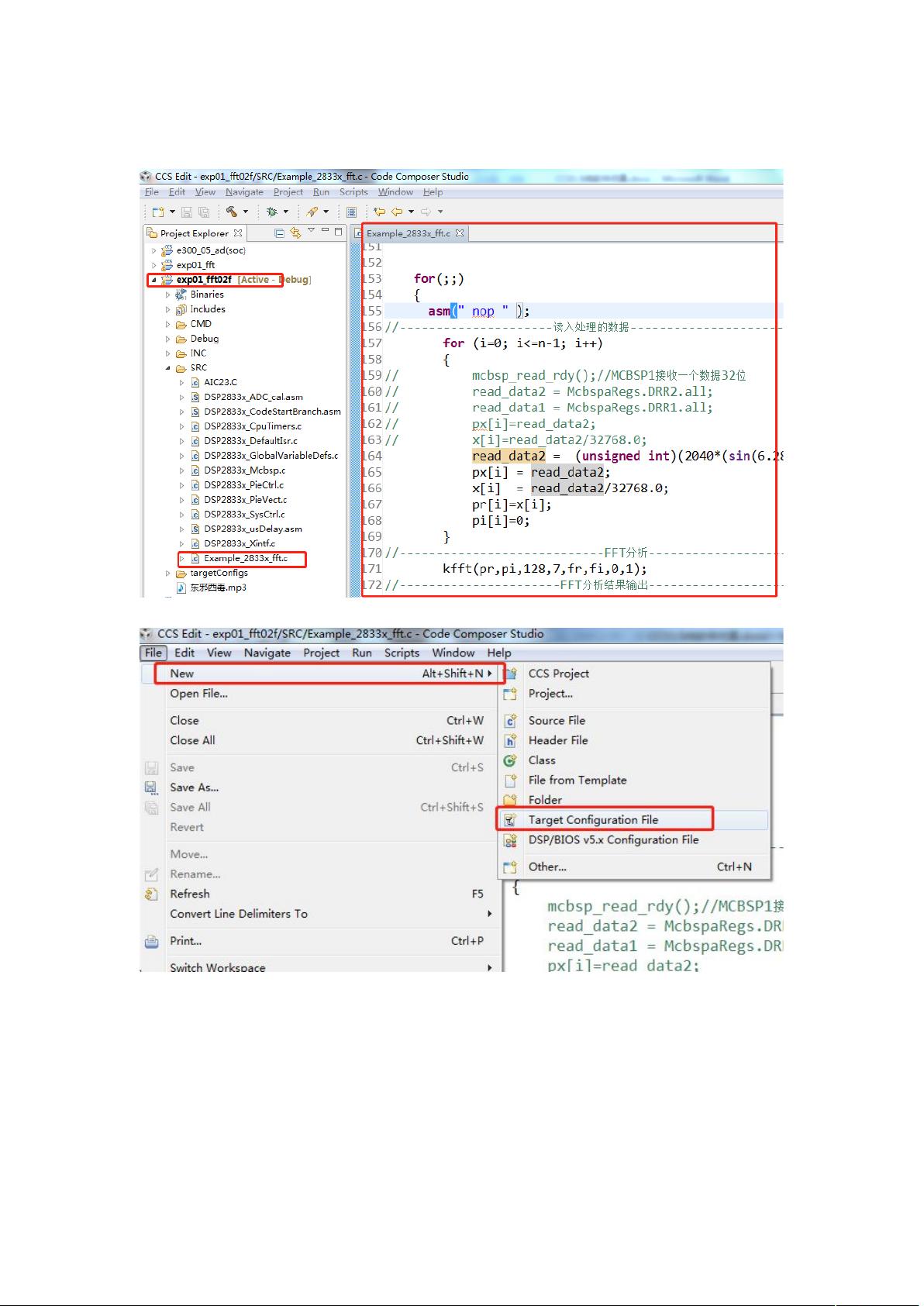Select the exp01_fft02f active project
The image size is (924, 1306).
pyautogui.click(x=204, y=280)
